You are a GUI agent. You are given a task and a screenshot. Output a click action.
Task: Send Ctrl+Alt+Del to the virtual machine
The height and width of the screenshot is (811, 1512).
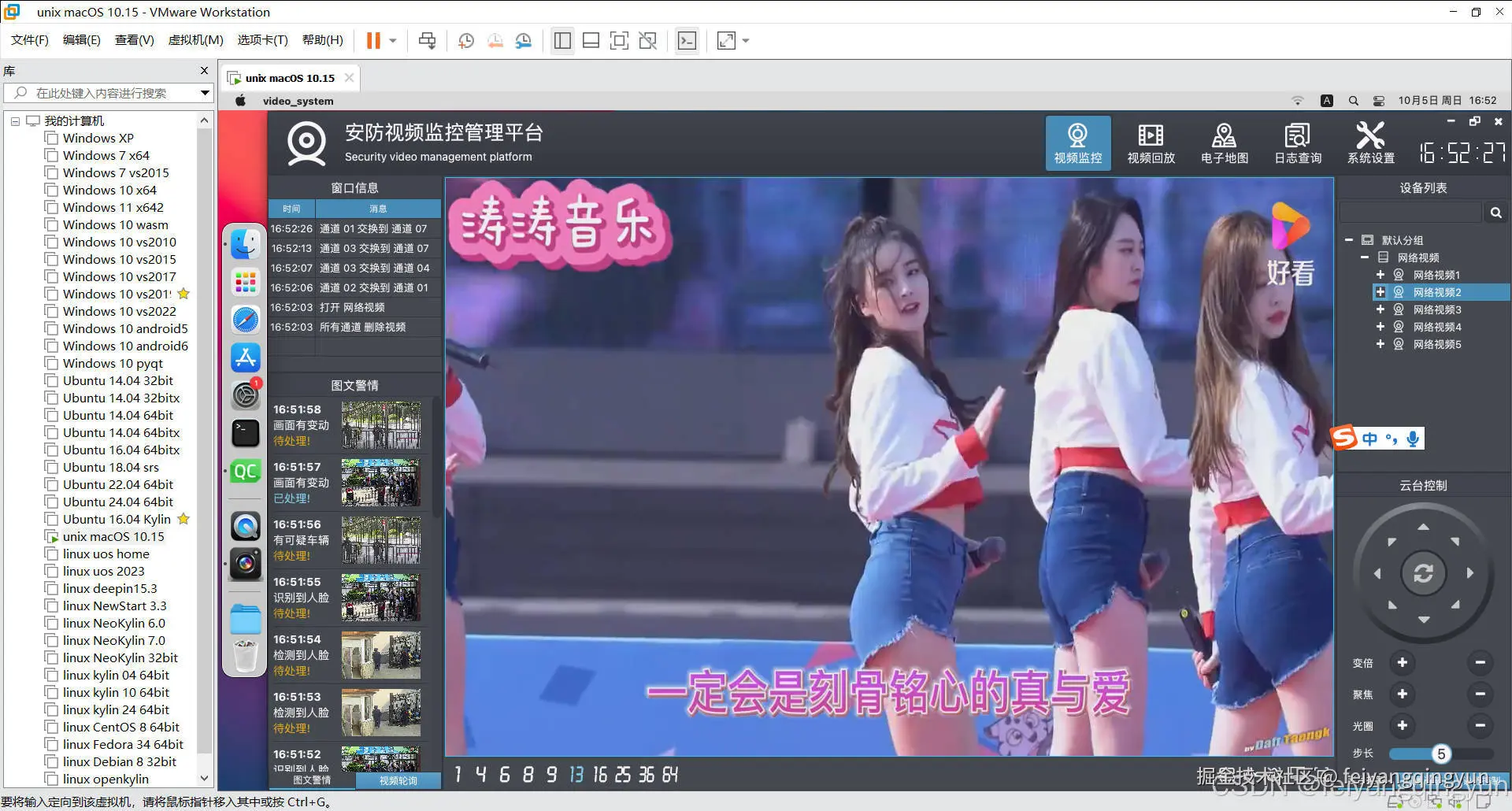[427, 40]
